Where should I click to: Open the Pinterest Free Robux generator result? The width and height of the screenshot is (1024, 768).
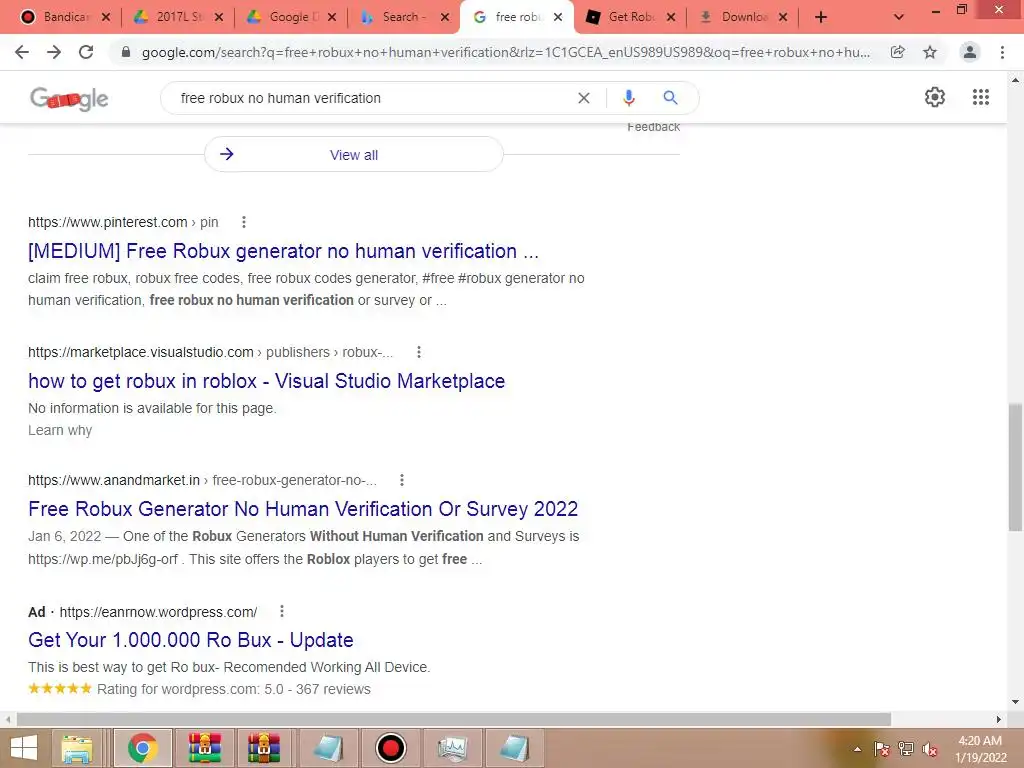283,251
